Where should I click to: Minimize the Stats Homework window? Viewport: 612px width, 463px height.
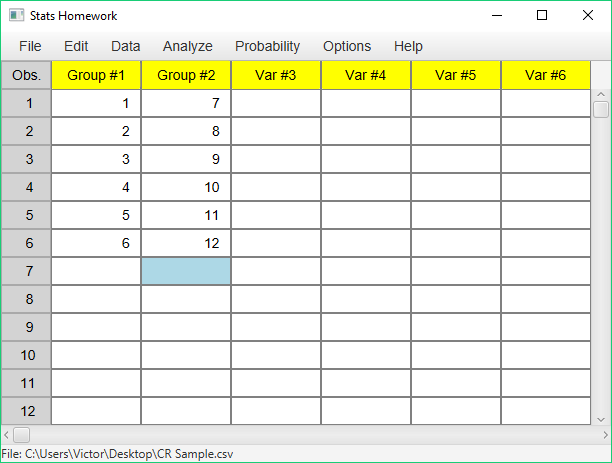pyautogui.click(x=497, y=15)
